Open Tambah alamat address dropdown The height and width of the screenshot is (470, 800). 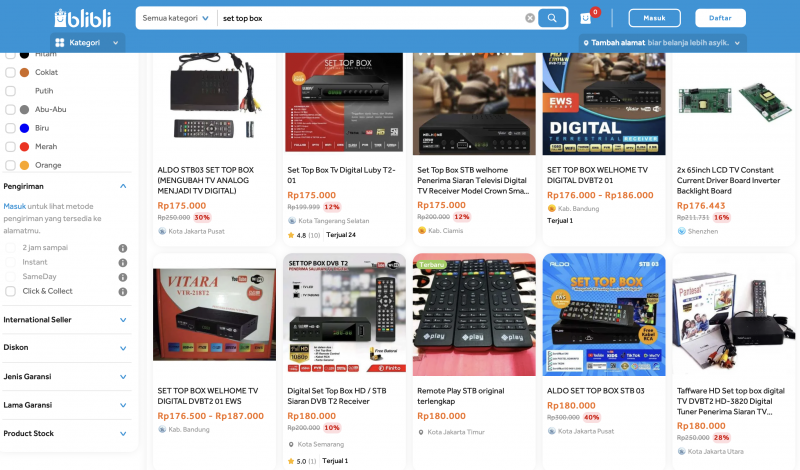(x=662, y=43)
